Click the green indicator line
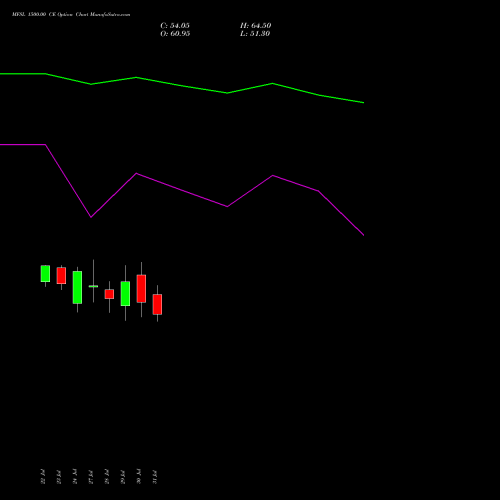 (x=182, y=85)
